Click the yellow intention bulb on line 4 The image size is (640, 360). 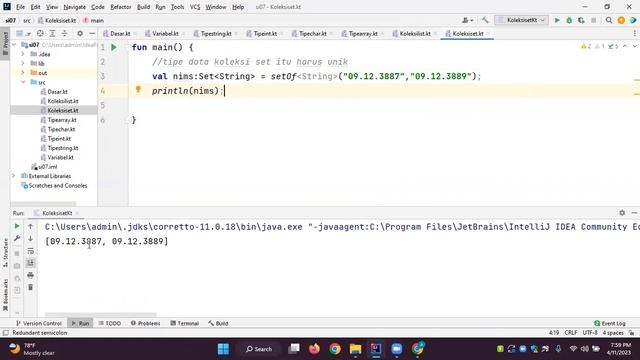(138, 89)
